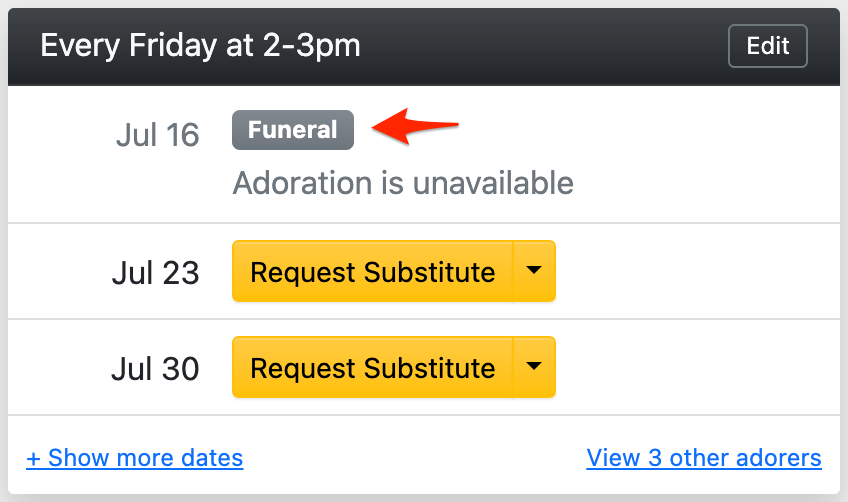The image size is (848, 502).
Task: Select the Jul 16 date label
Action: pyautogui.click(x=157, y=136)
